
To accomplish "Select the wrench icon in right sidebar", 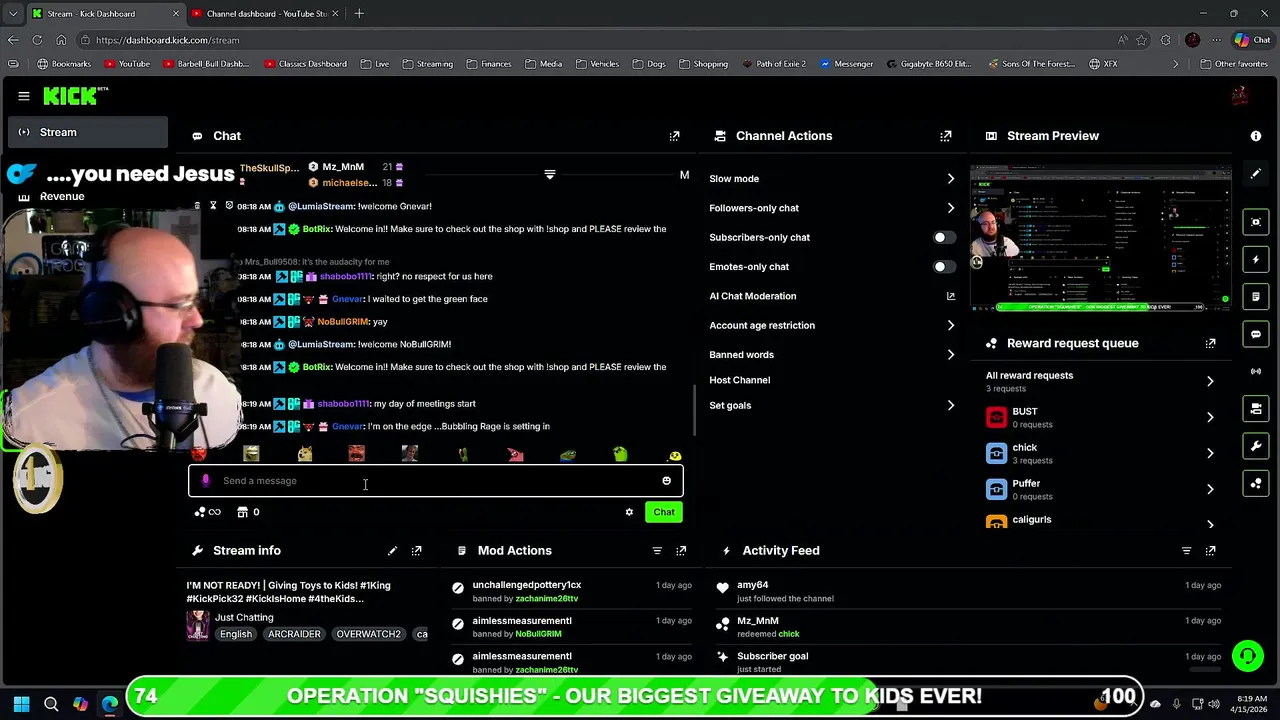I will coord(1256,446).
